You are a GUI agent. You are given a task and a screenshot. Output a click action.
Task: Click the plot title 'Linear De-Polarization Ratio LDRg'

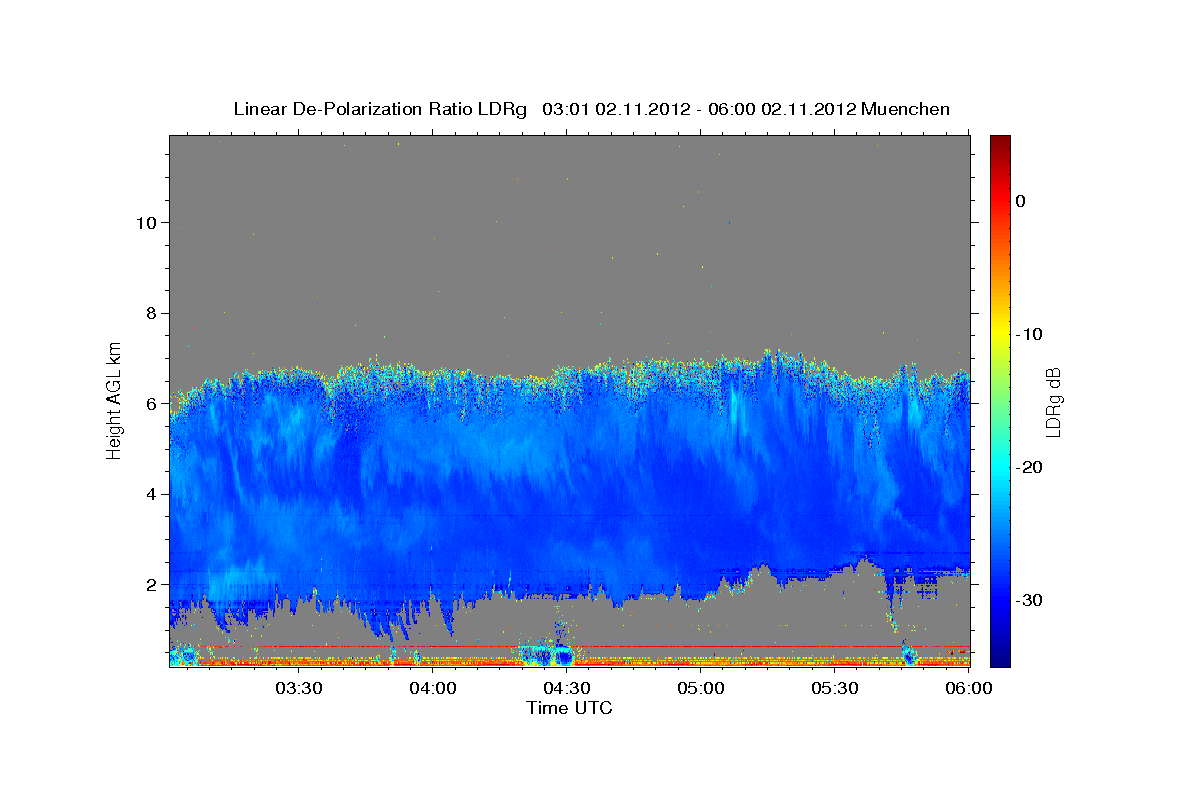tap(379, 109)
